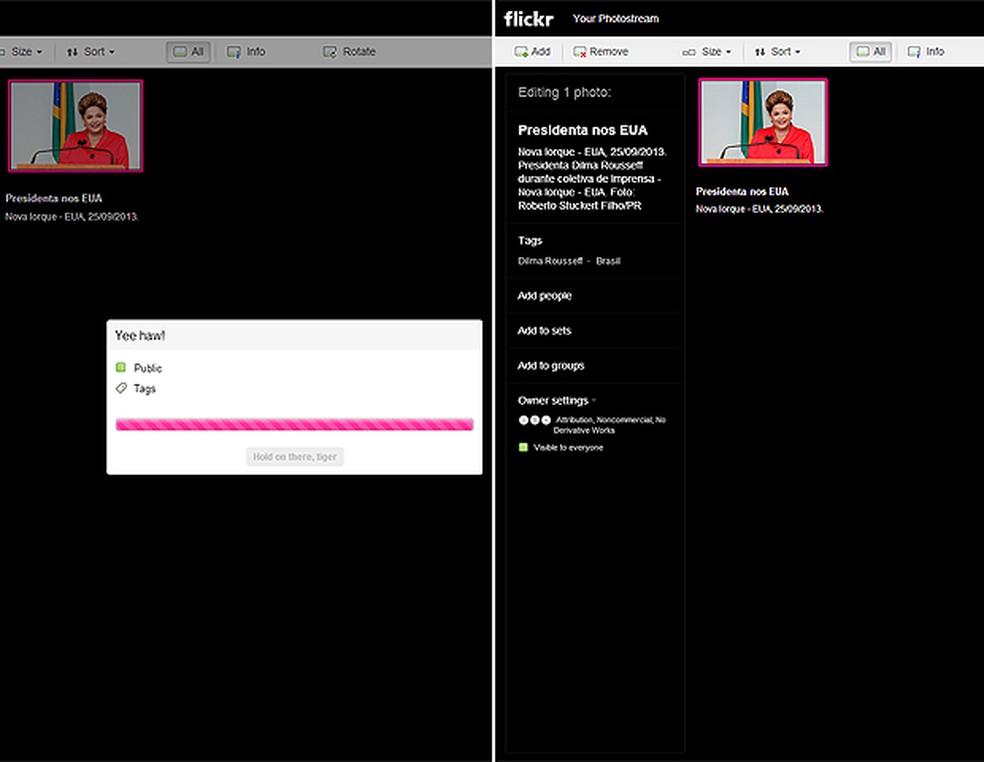Image resolution: width=984 pixels, height=762 pixels.
Task: Click the Yee haw! dialog header
Action: click(x=294, y=336)
